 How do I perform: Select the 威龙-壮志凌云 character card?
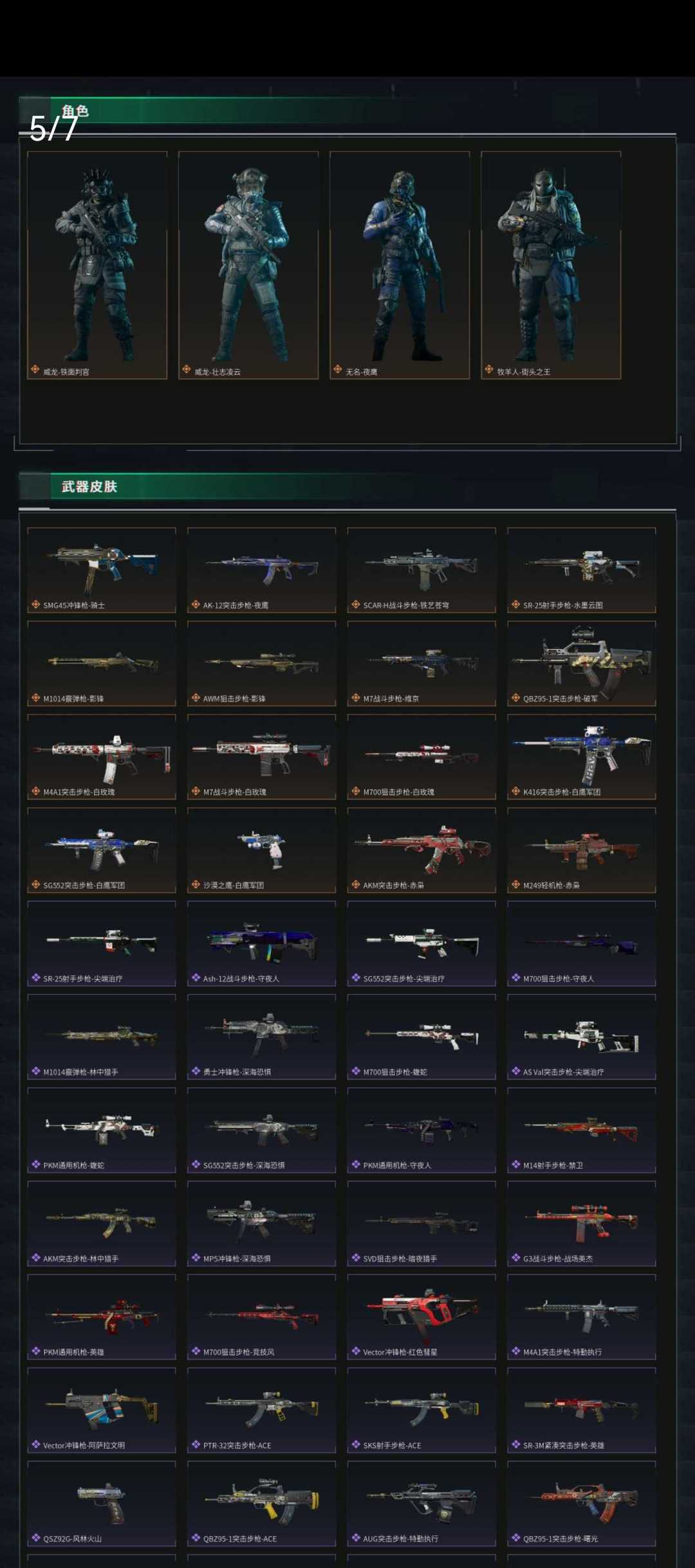[248, 265]
